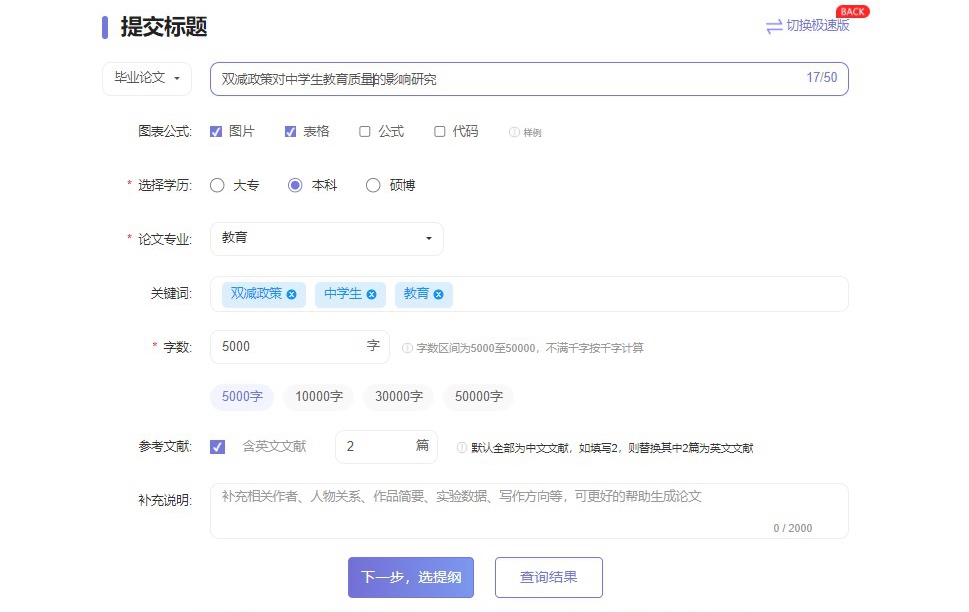Enable the 代码 checkbox
969x612 pixels.
(440, 131)
